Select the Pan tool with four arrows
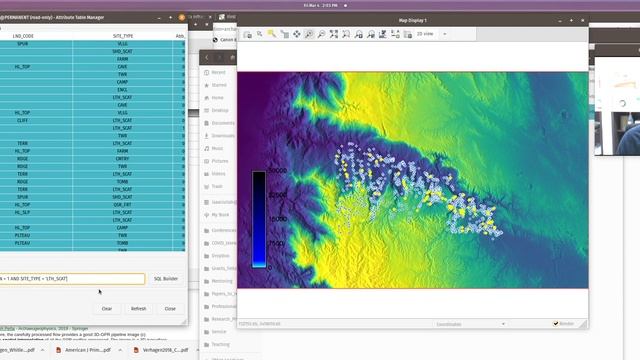The image size is (640, 360). [297, 34]
